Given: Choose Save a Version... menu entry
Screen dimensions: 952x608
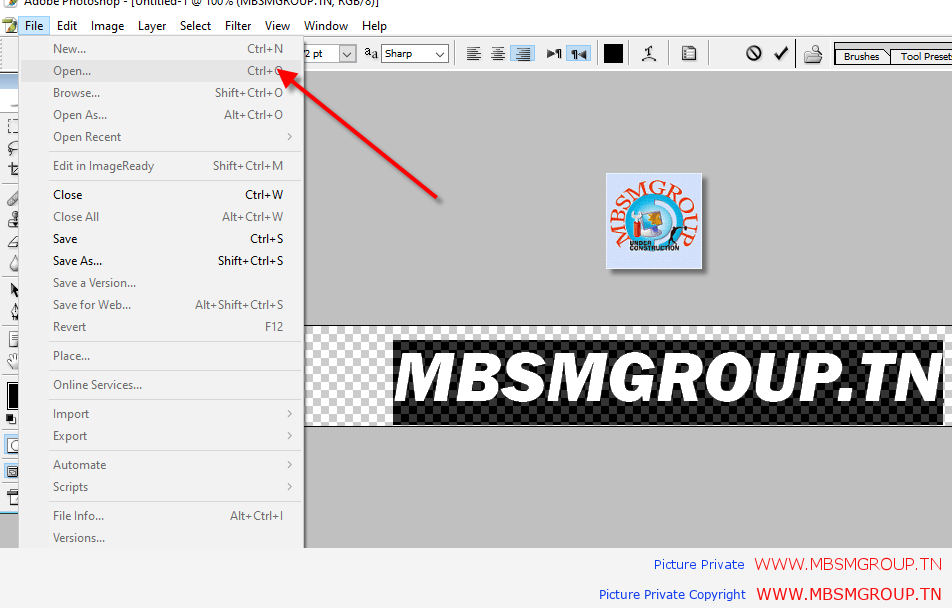Looking at the screenshot, I should point(161,282).
